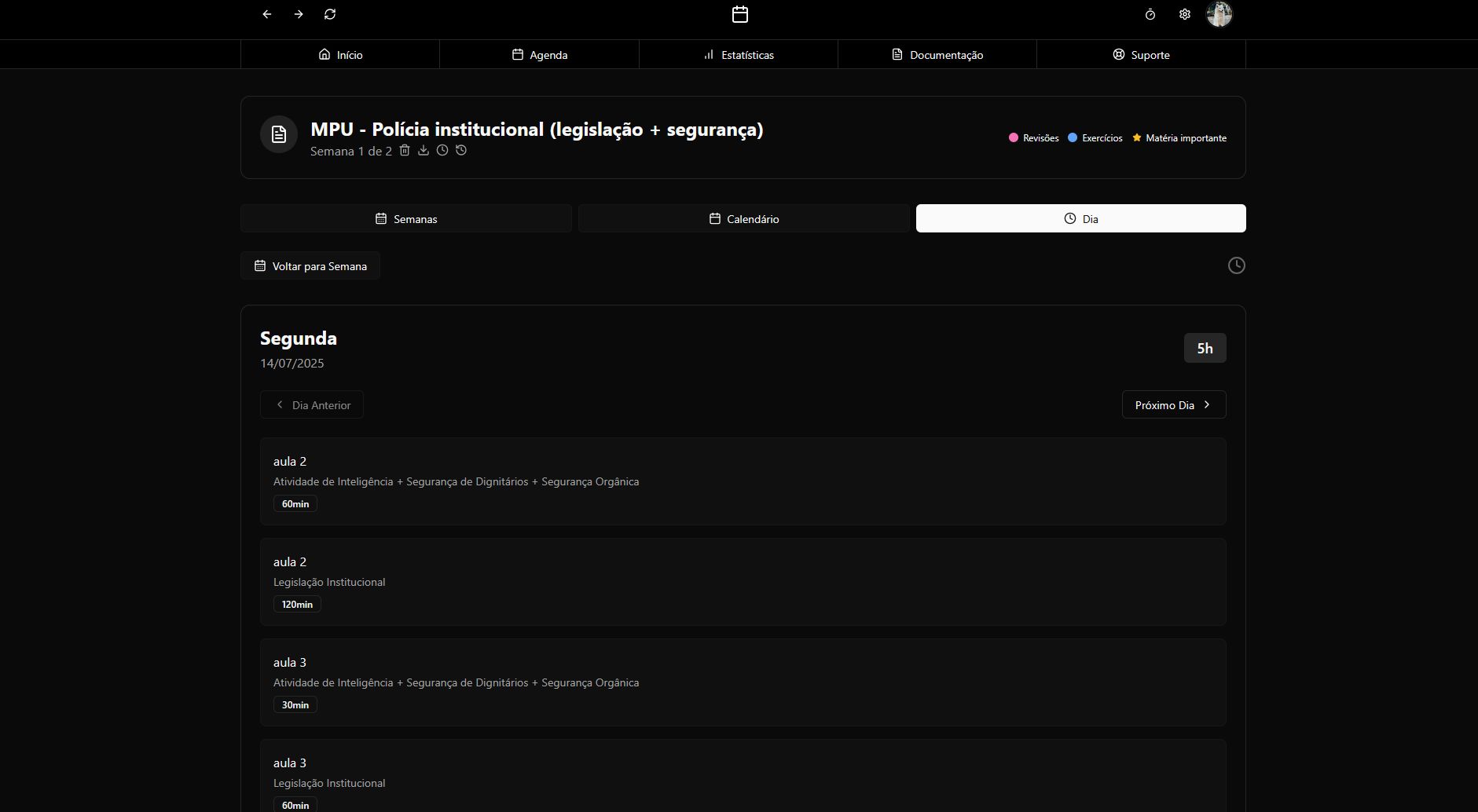Viewport: 1478px width, 812px height.
Task: Click the document icon beside the plan title
Action: tap(279, 134)
